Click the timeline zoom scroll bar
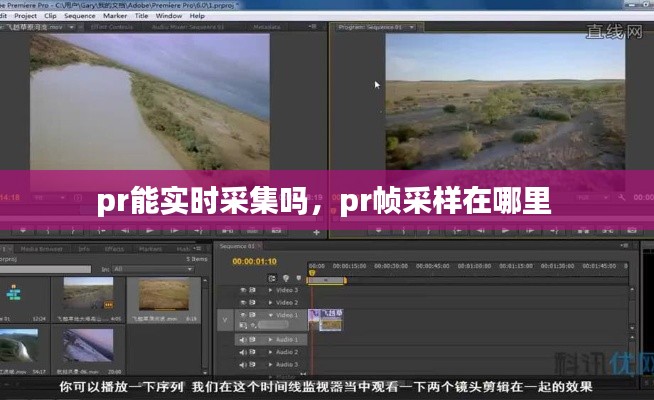The image size is (654, 400). click(x=326, y=281)
